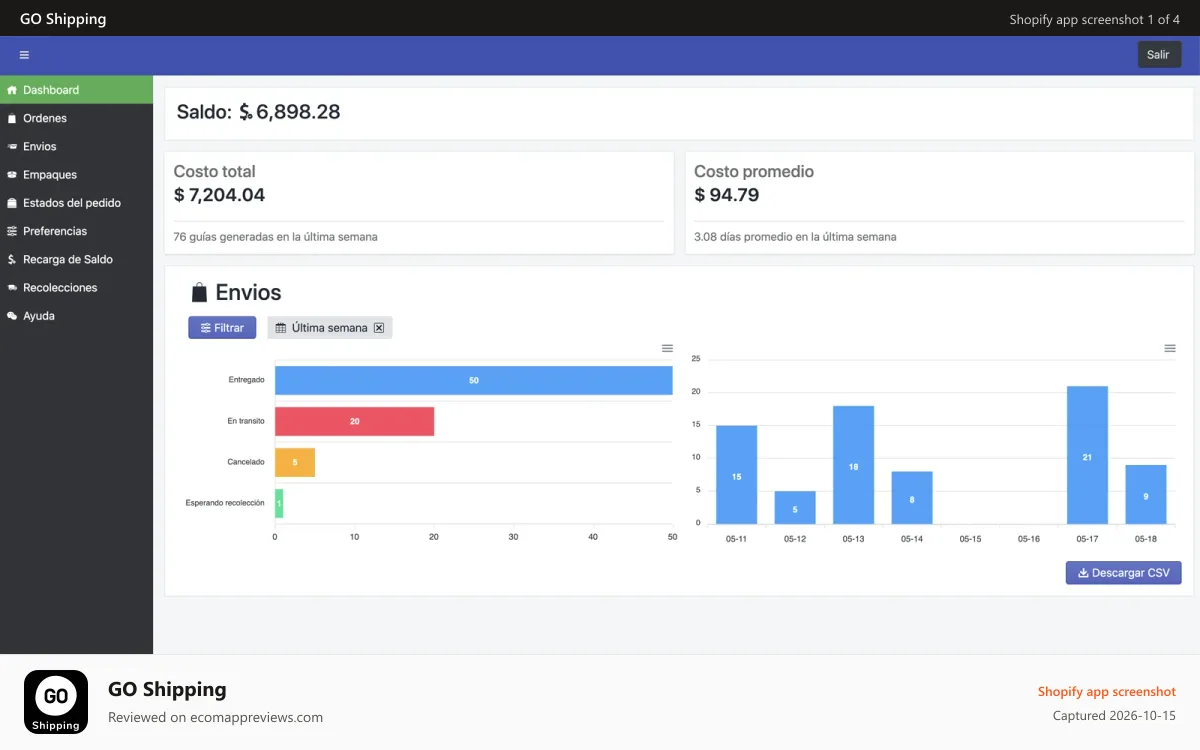This screenshot has height=750, width=1200.
Task: Open Estados del pedido page
Action: point(76,203)
